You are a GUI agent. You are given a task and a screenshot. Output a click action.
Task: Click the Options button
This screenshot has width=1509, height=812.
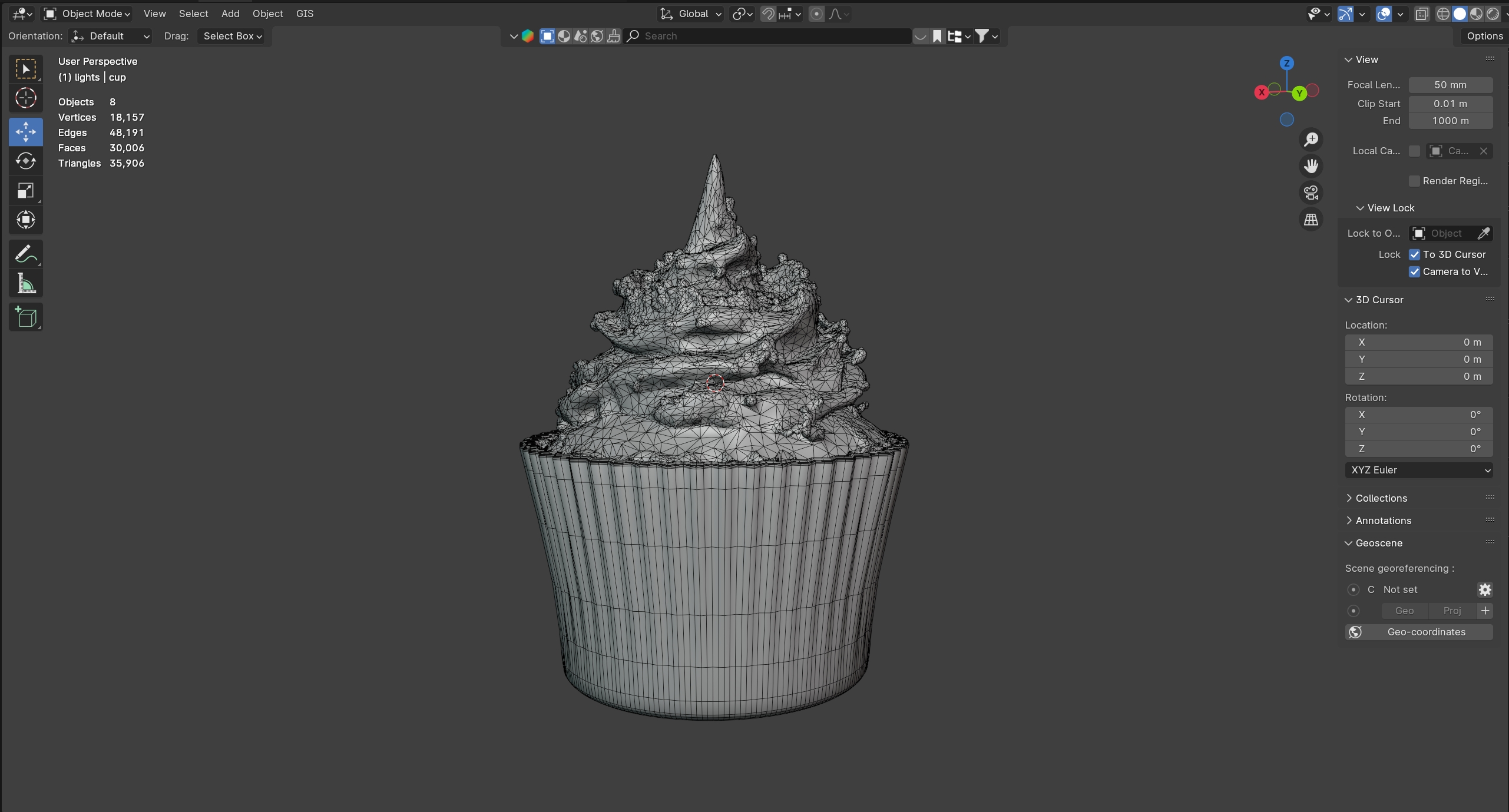[x=1484, y=36]
